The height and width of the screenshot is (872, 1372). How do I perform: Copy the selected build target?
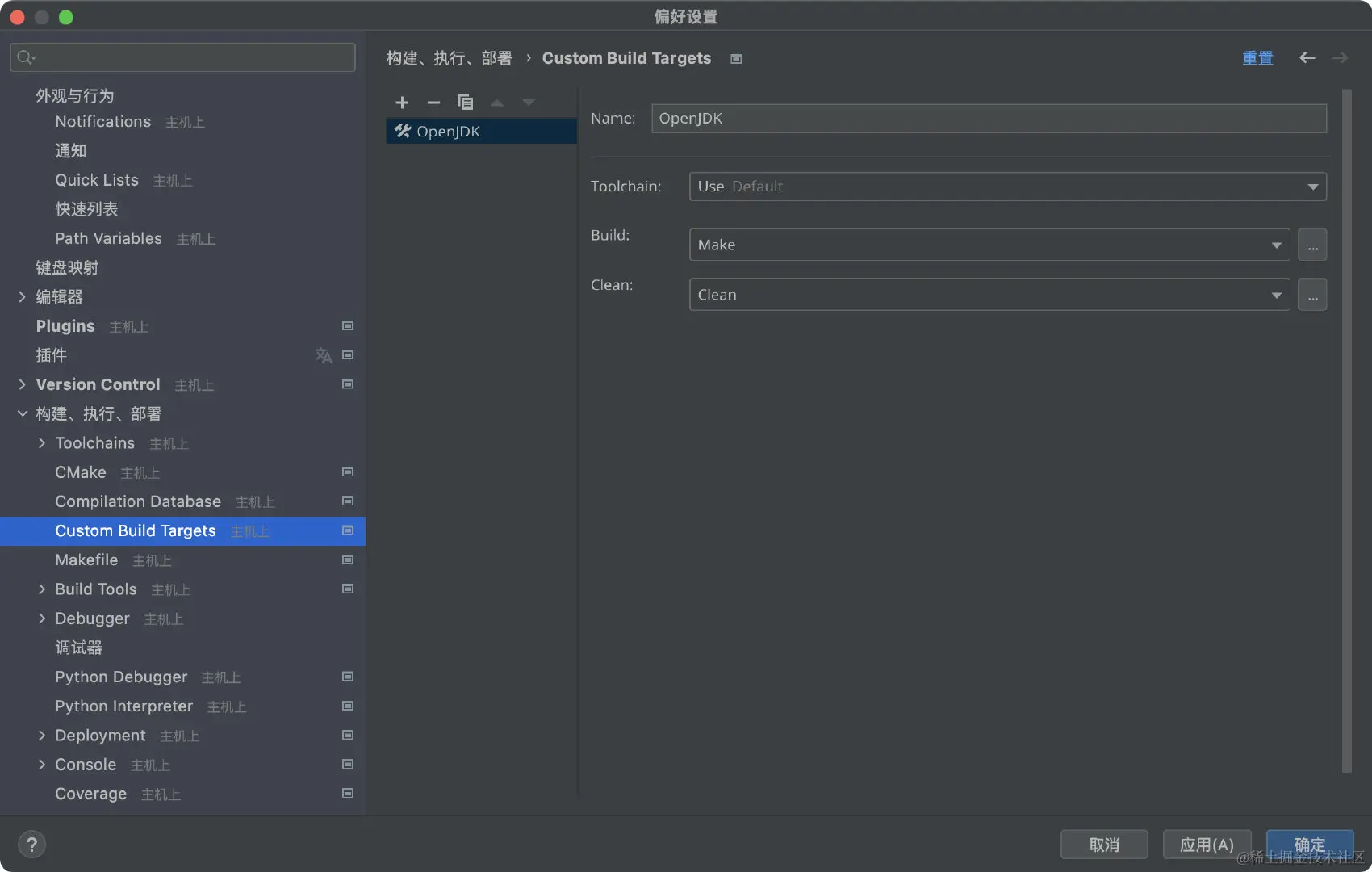coord(465,103)
